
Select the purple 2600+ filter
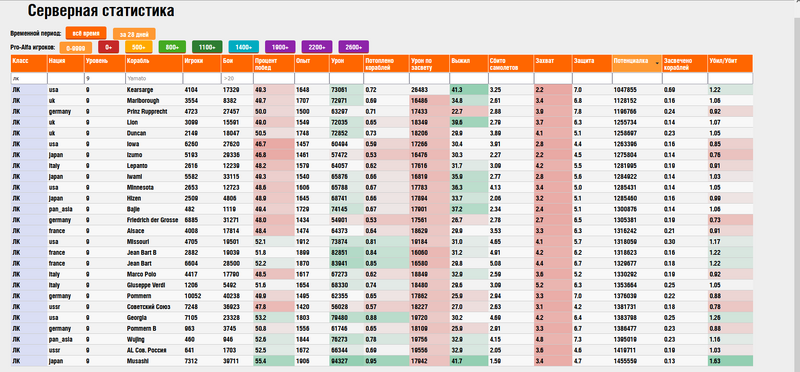point(354,47)
